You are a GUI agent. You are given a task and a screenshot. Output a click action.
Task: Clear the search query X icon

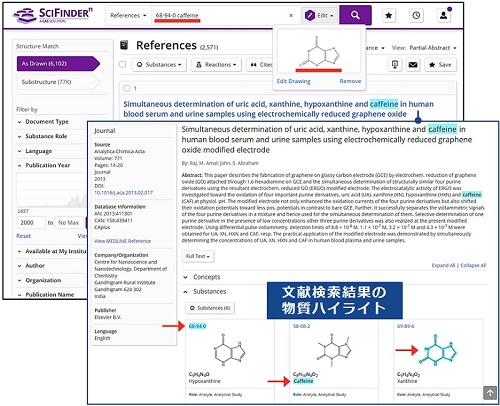click(291, 15)
